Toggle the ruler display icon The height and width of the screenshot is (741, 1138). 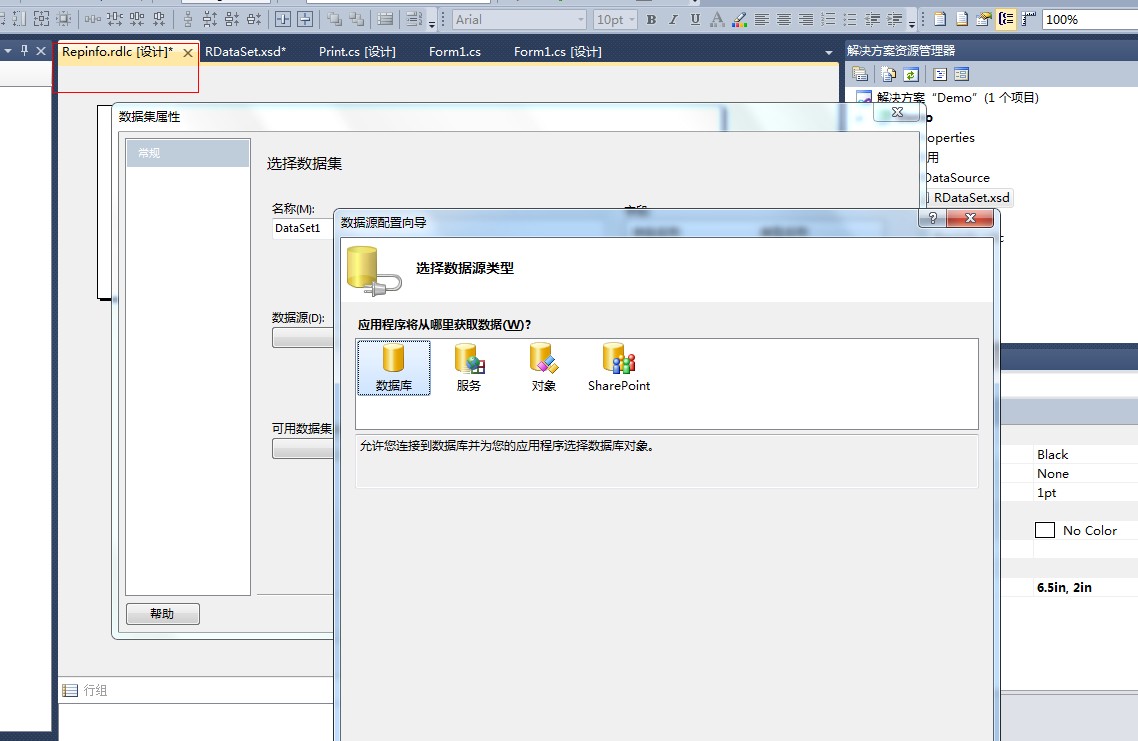click(x=1028, y=20)
